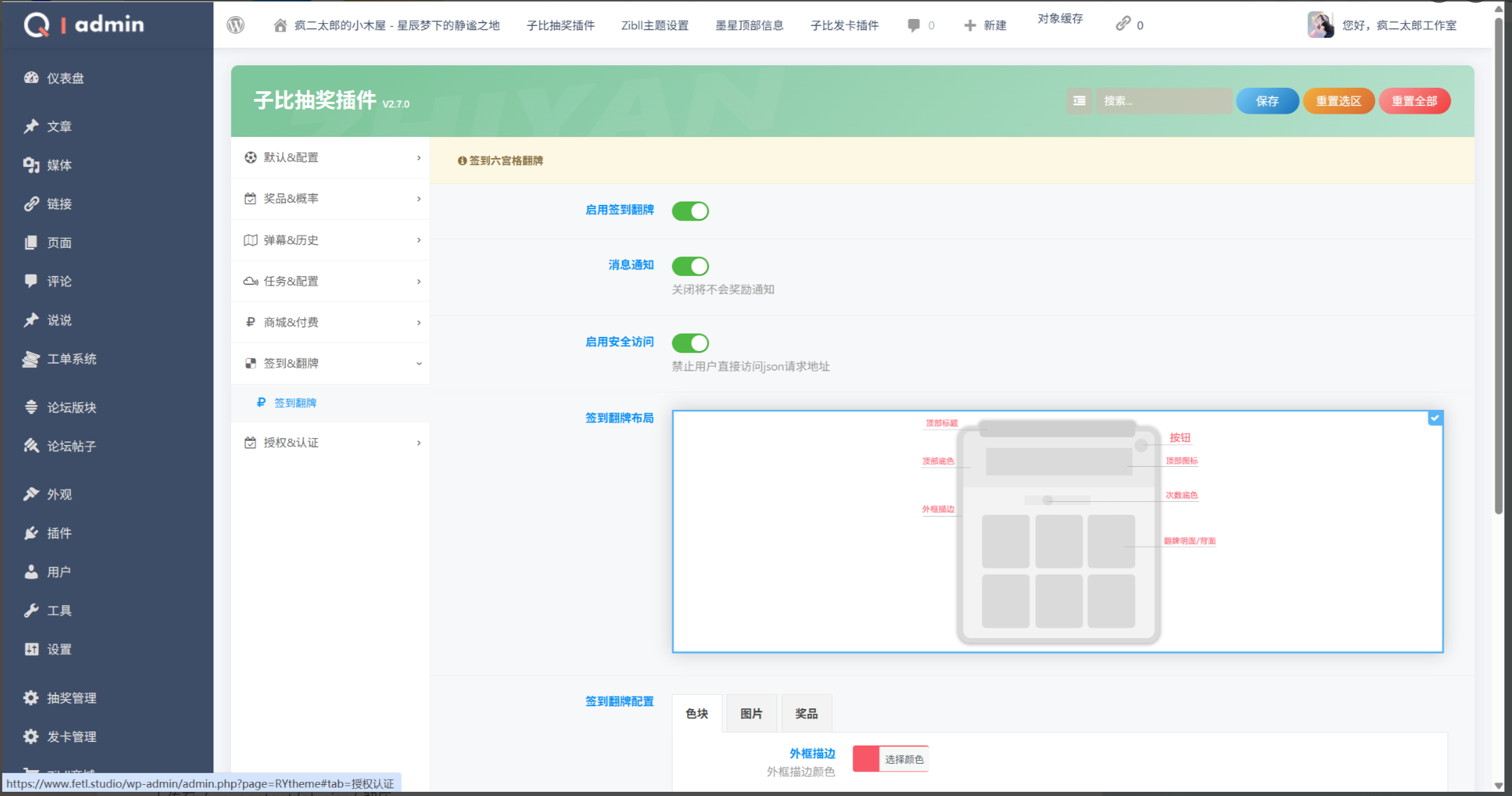
Task: Click the page vertical scrollbar
Action: click(x=1499, y=267)
